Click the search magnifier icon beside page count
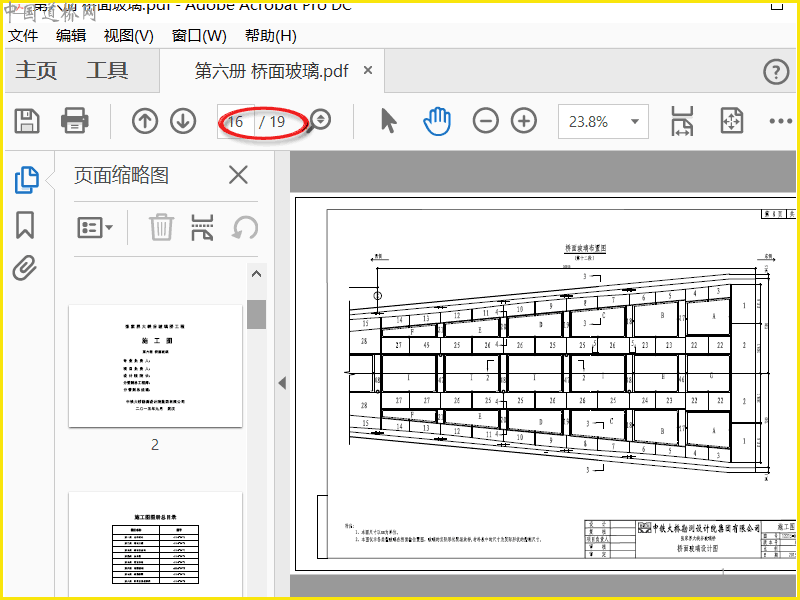Image resolution: width=800 pixels, height=600 pixels. tap(320, 121)
